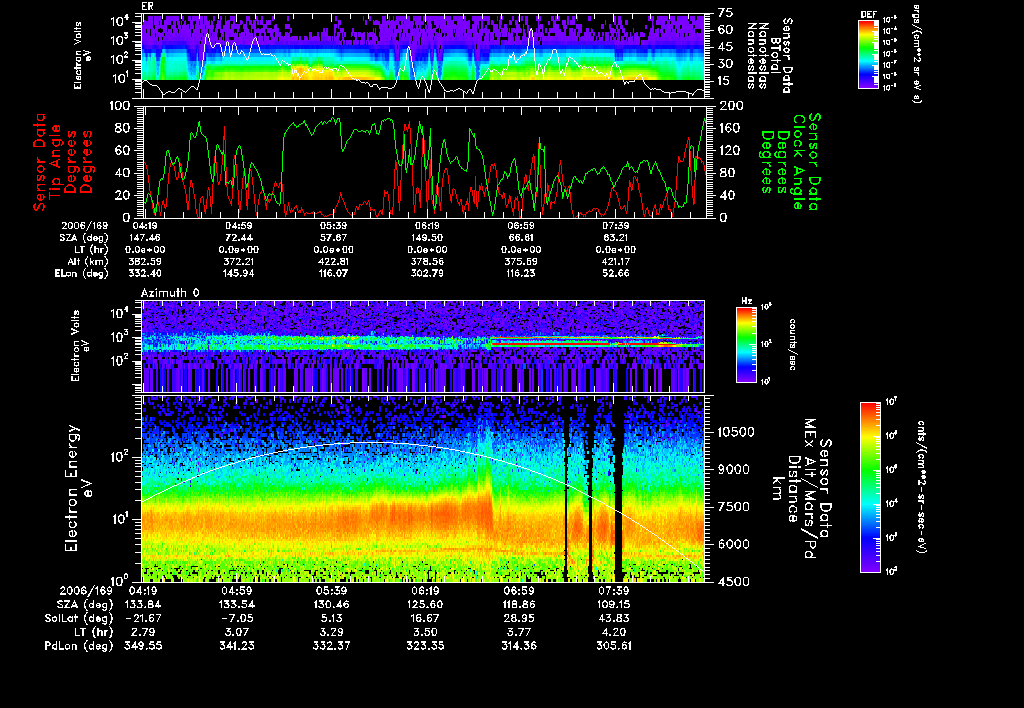Click the ER electron spectrogram panel
1024x708 pixels.
[x=423, y=56]
